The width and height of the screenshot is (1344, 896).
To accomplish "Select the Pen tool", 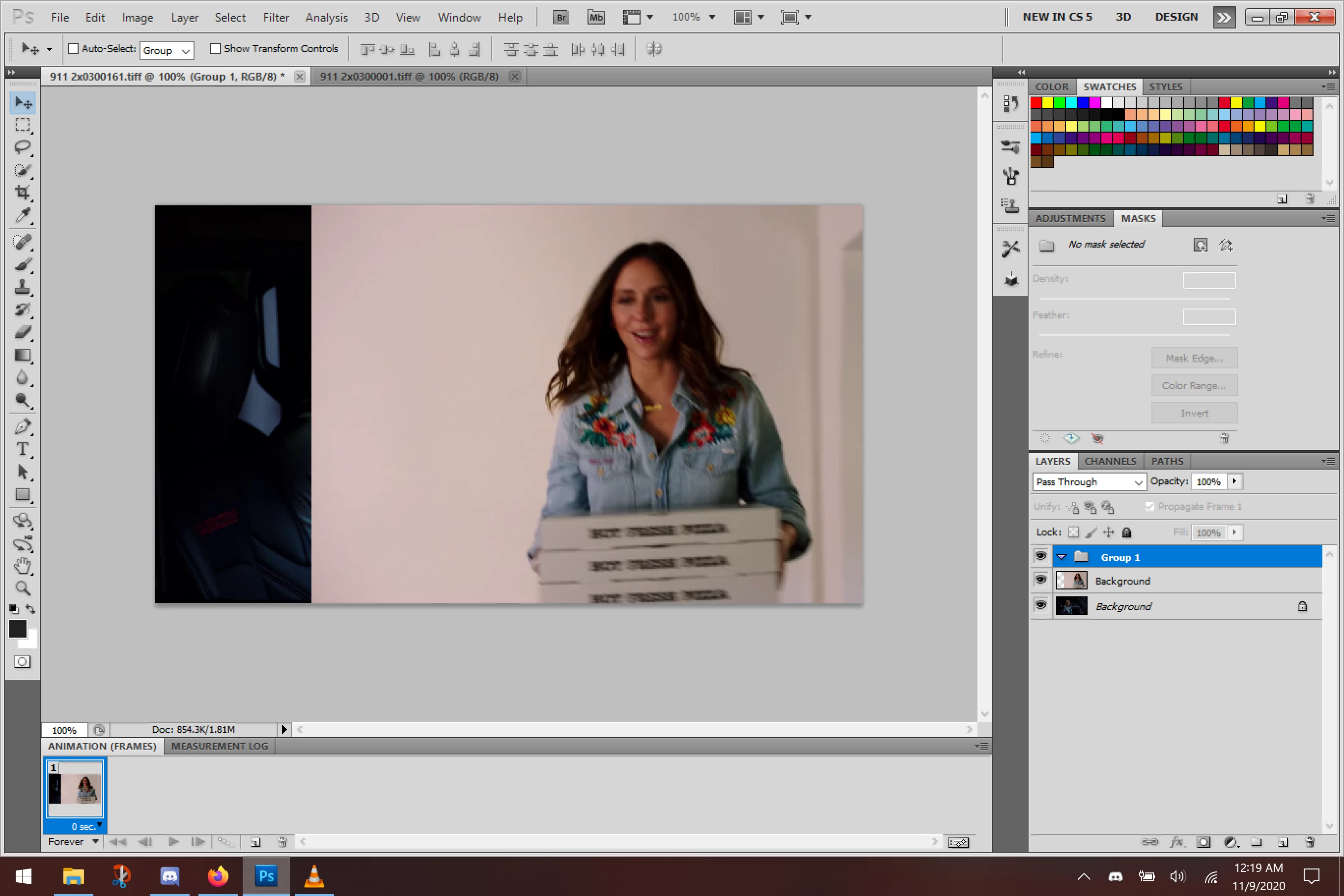I will (x=22, y=426).
